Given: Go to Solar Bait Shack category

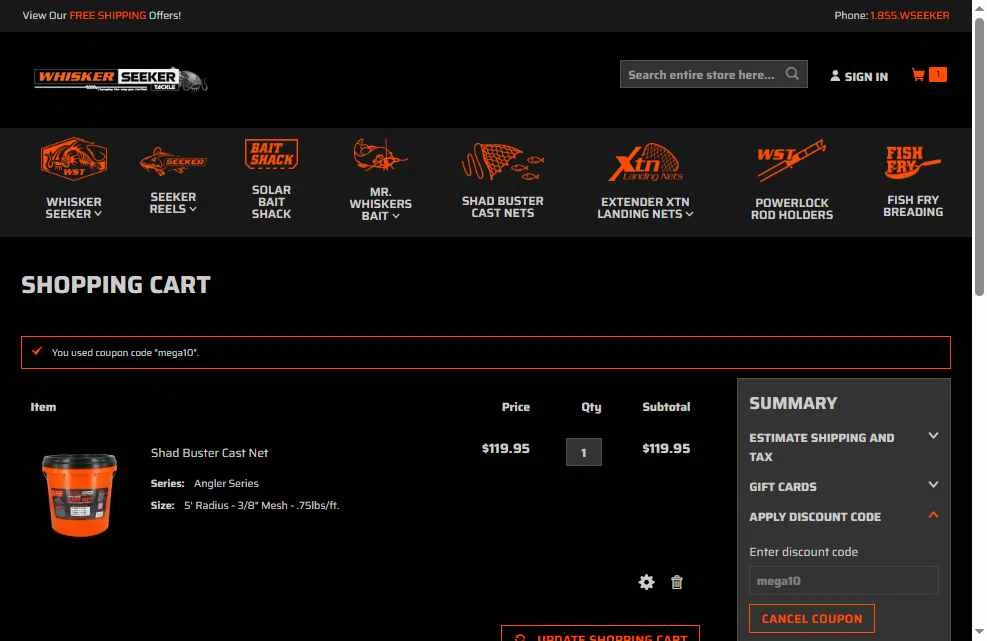Looking at the screenshot, I should 271,201.
